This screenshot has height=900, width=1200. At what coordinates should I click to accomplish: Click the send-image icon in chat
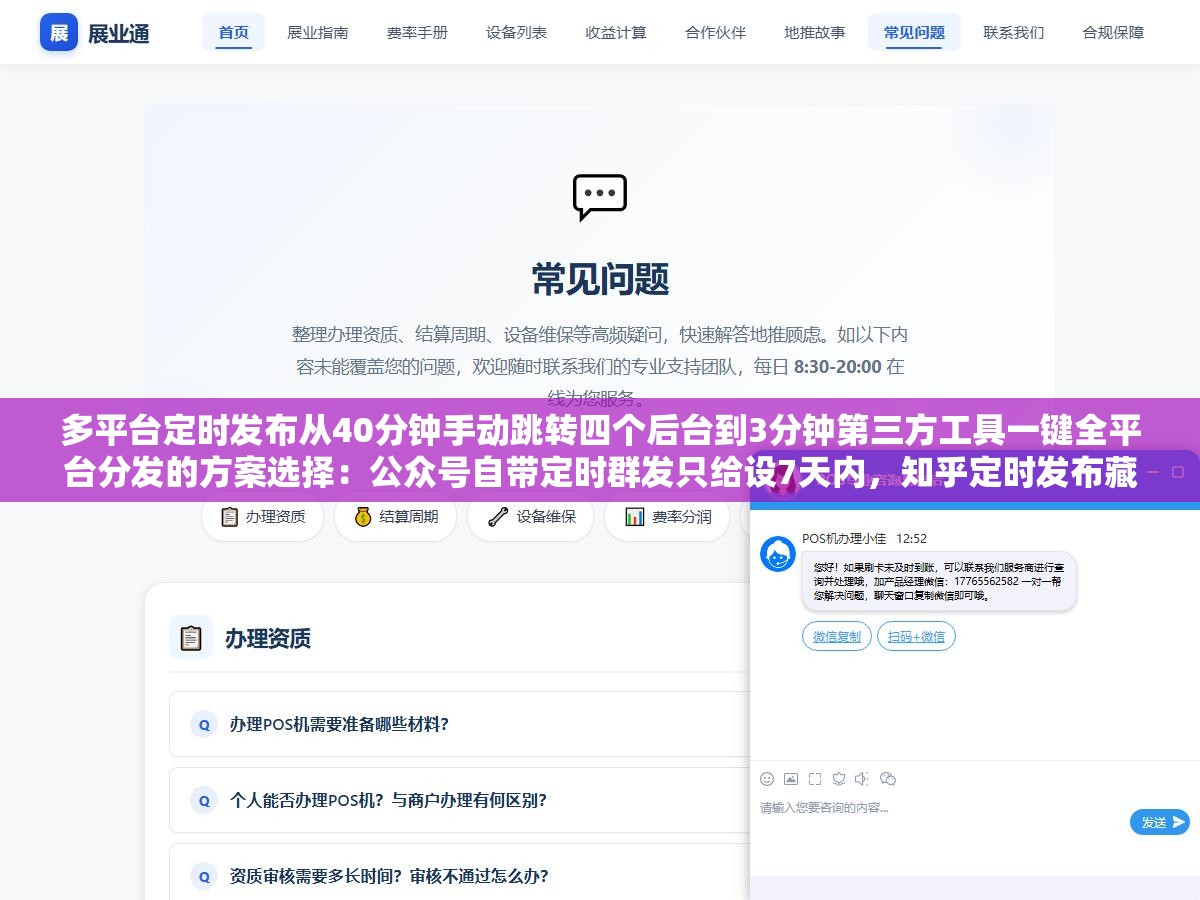click(791, 778)
